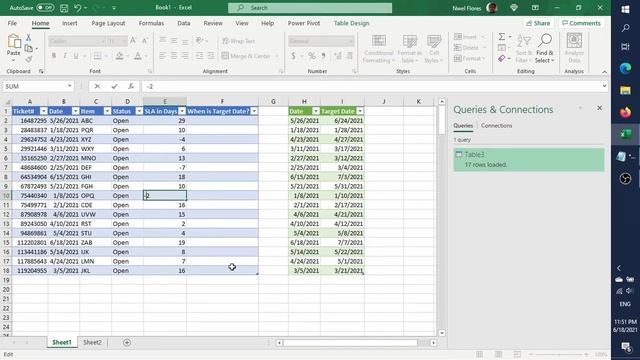Expand the Name Box dropdown
The image size is (640, 360).
coord(69,86)
